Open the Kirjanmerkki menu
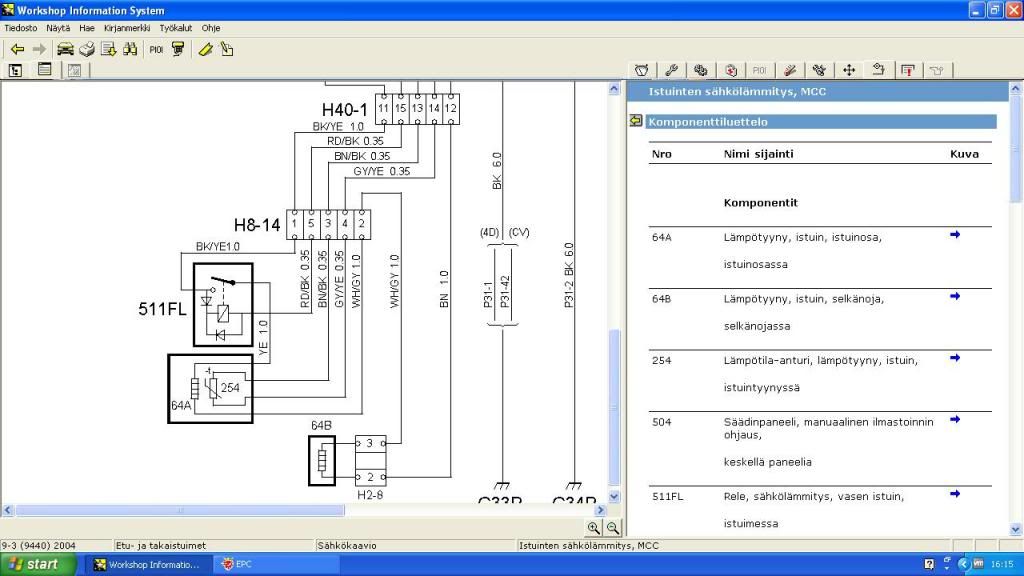The width and height of the screenshot is (1024, 576). point(127,28)
